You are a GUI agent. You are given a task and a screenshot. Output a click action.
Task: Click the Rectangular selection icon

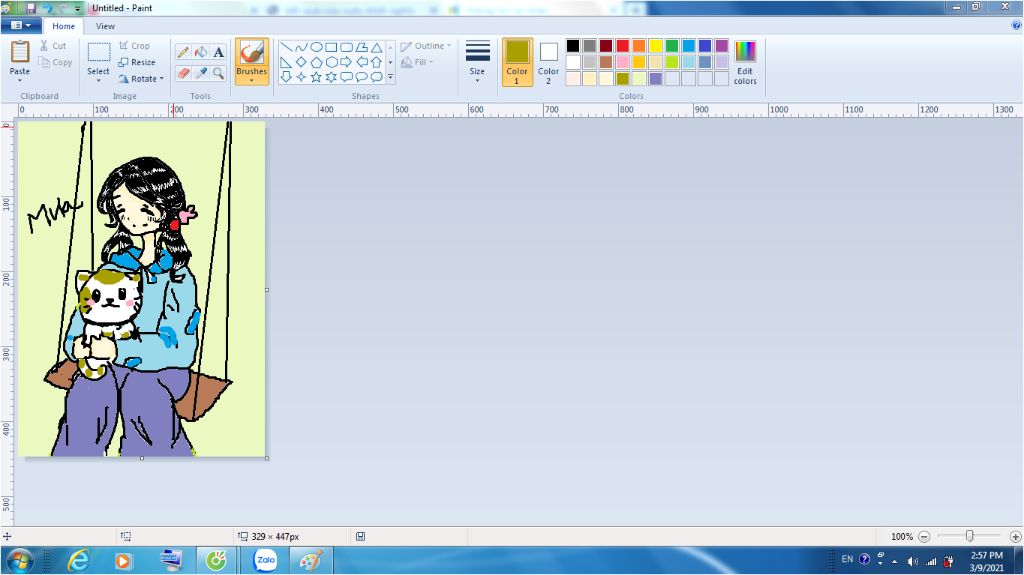[99, 52]
